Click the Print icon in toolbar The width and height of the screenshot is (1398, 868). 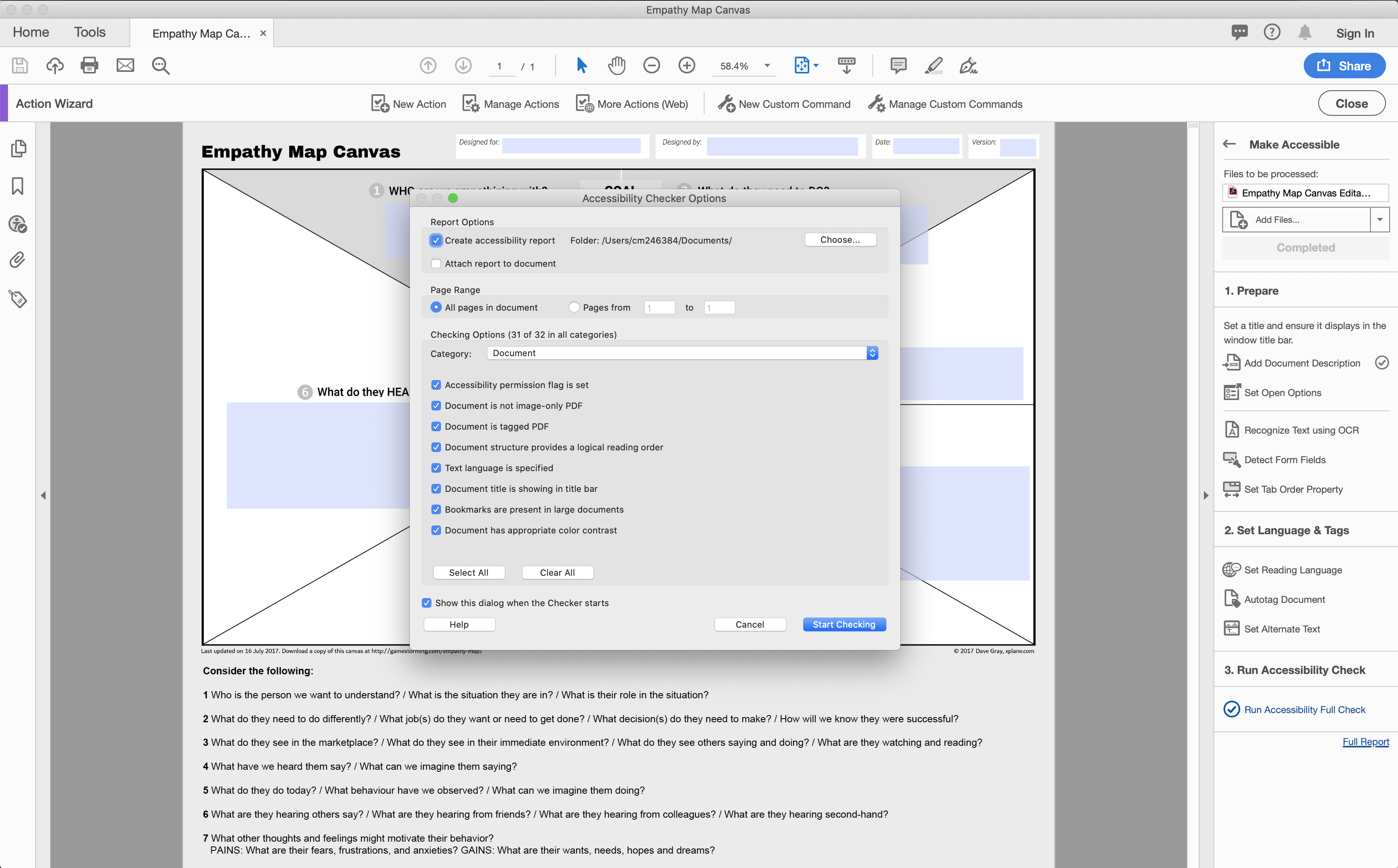point(89,65)
